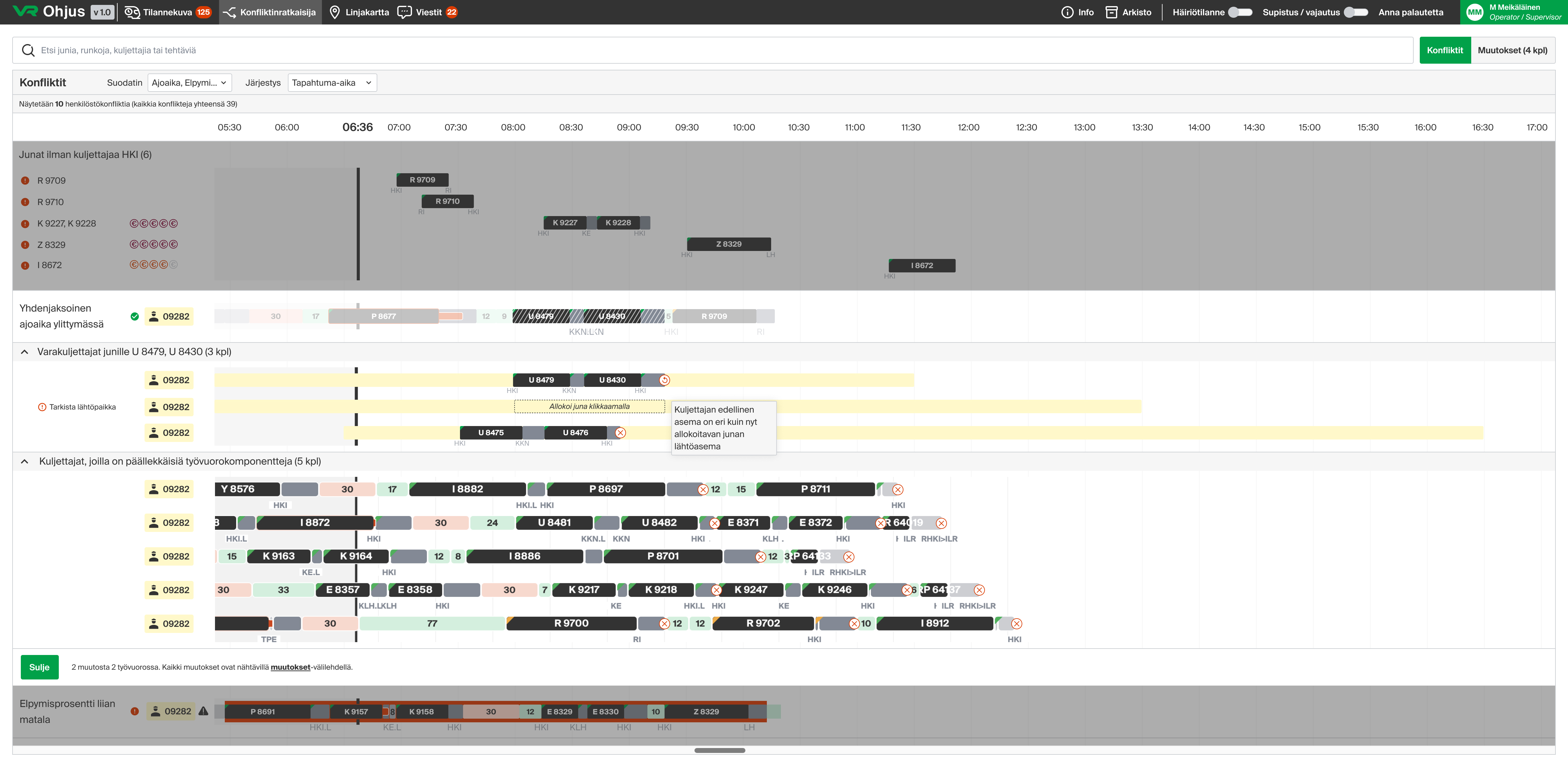The image size is (1568, 767).
Task: Open Viestit messages
Action: point(427,12)
